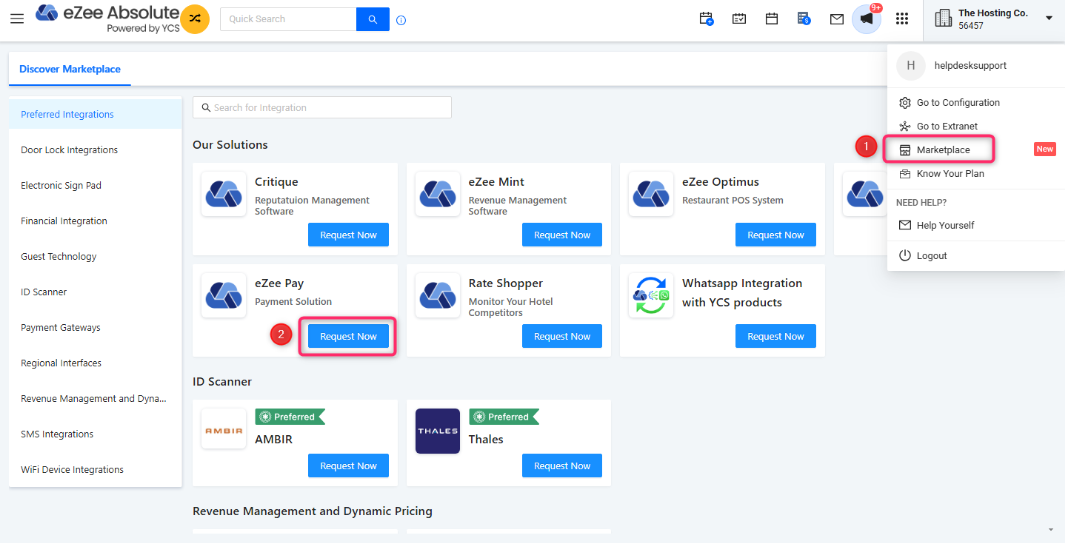Click the scroll down arrow at bottom right
The width and height of the screenshot is (1070, 543).
[1051, 530]
